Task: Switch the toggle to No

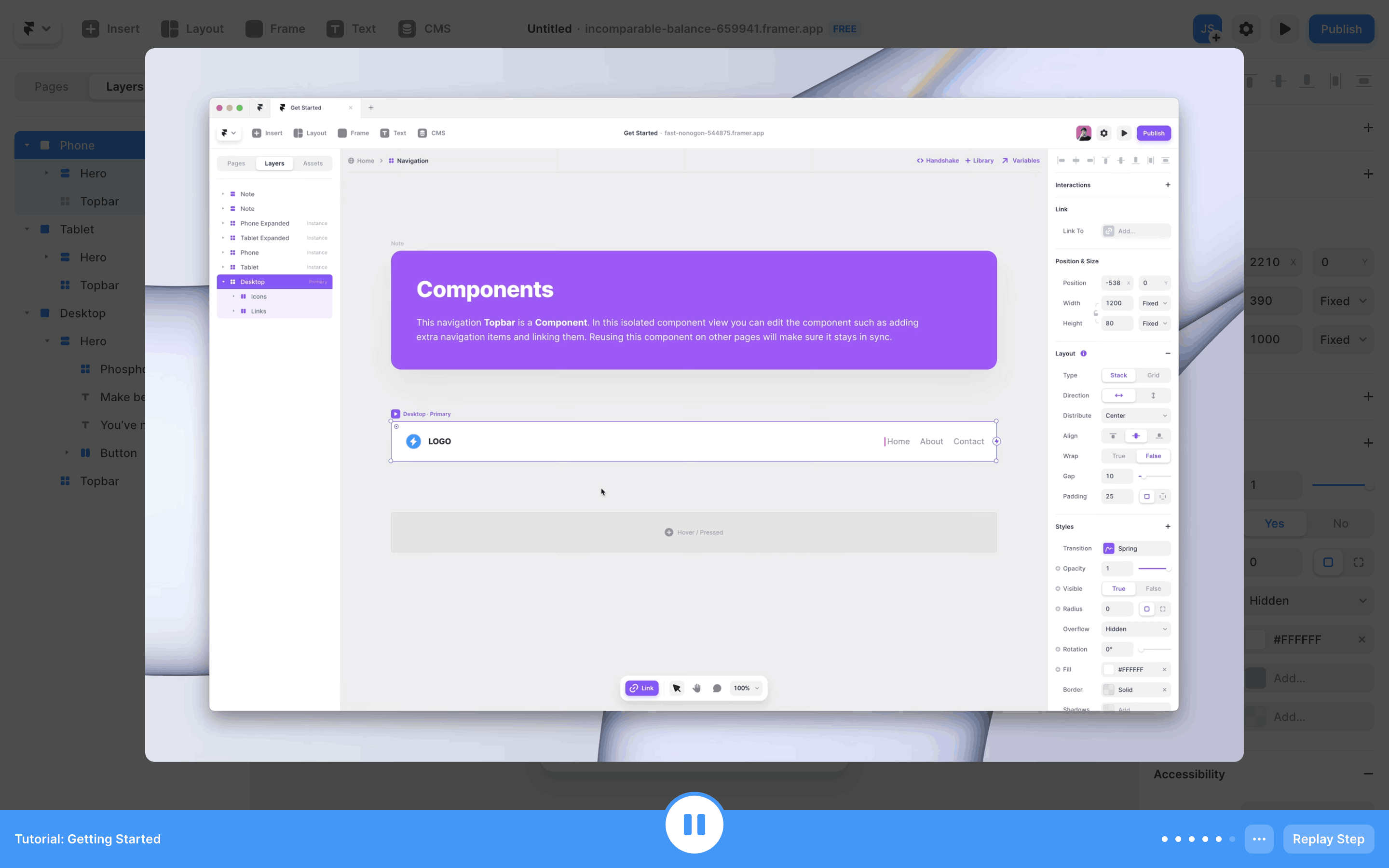Action: (1340, 524)
